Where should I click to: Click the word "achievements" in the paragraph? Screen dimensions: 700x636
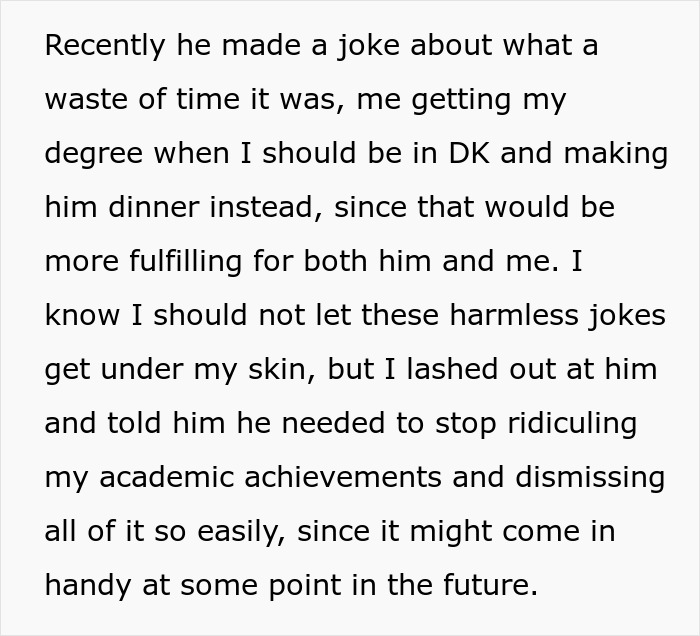coord(343,477)
